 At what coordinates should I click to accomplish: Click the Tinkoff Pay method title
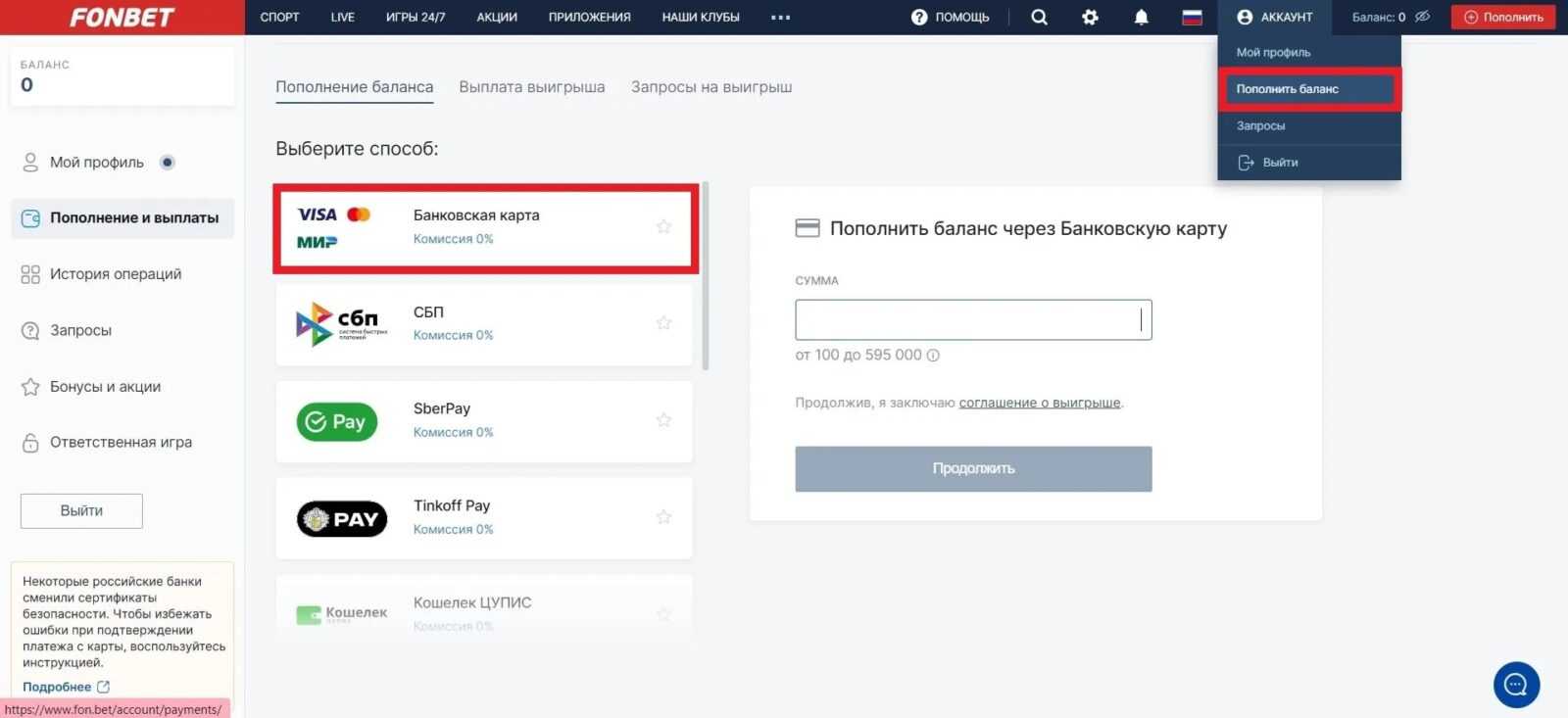[452, 506]
